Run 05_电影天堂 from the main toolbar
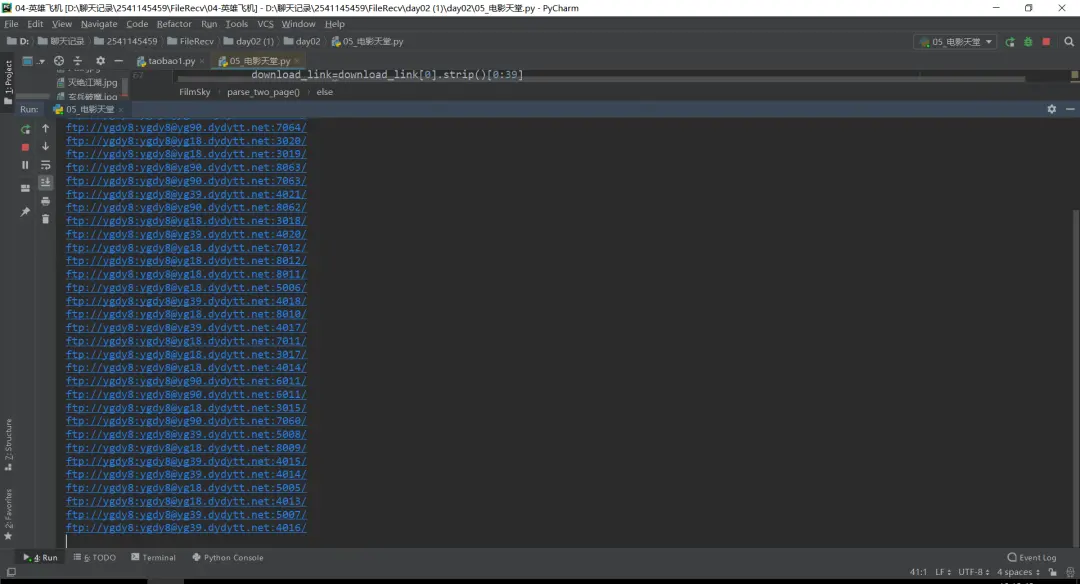This screenshot has width=1080, height=584. (1010, 41)
